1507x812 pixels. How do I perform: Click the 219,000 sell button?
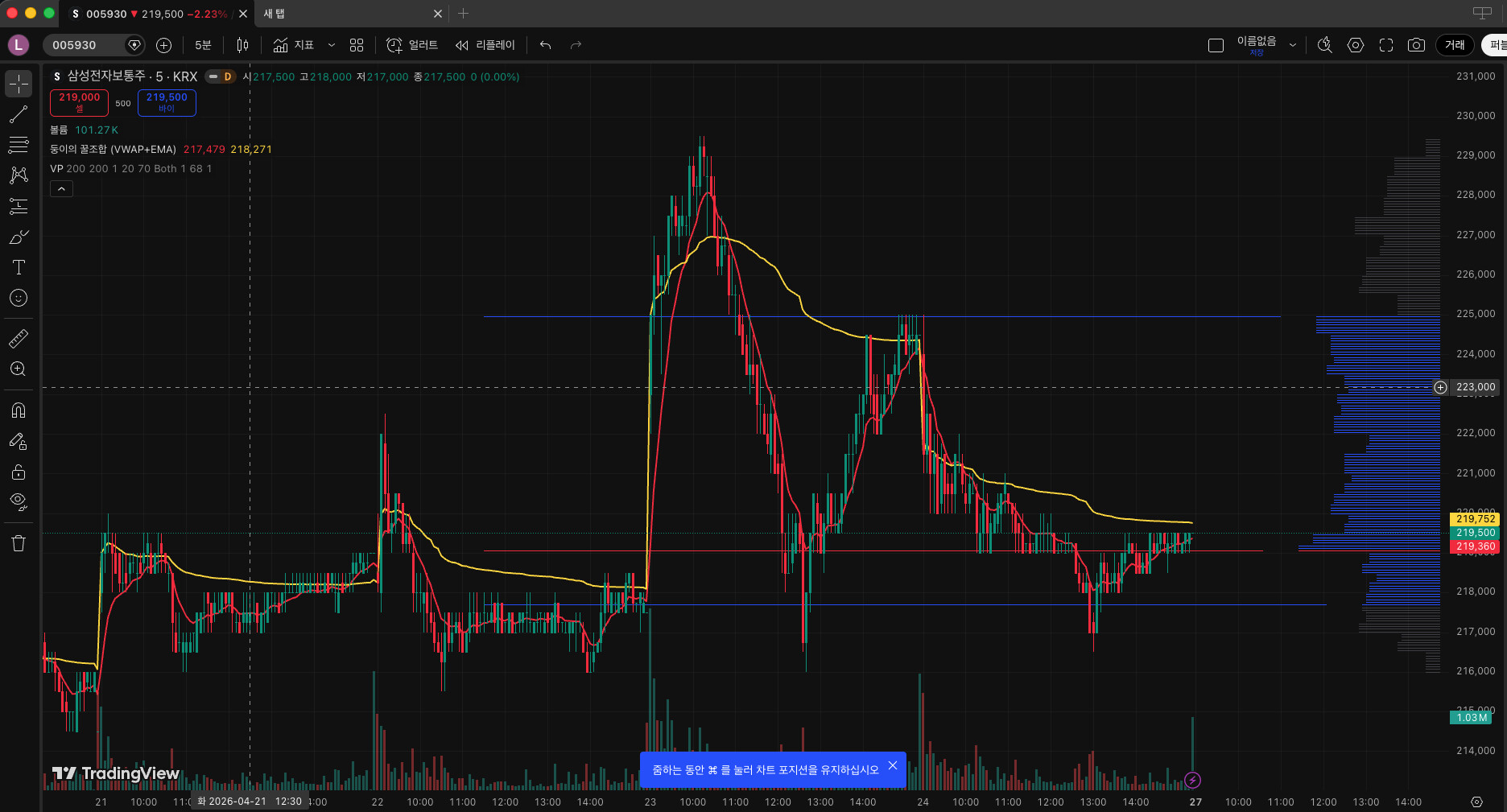[79, 102]
